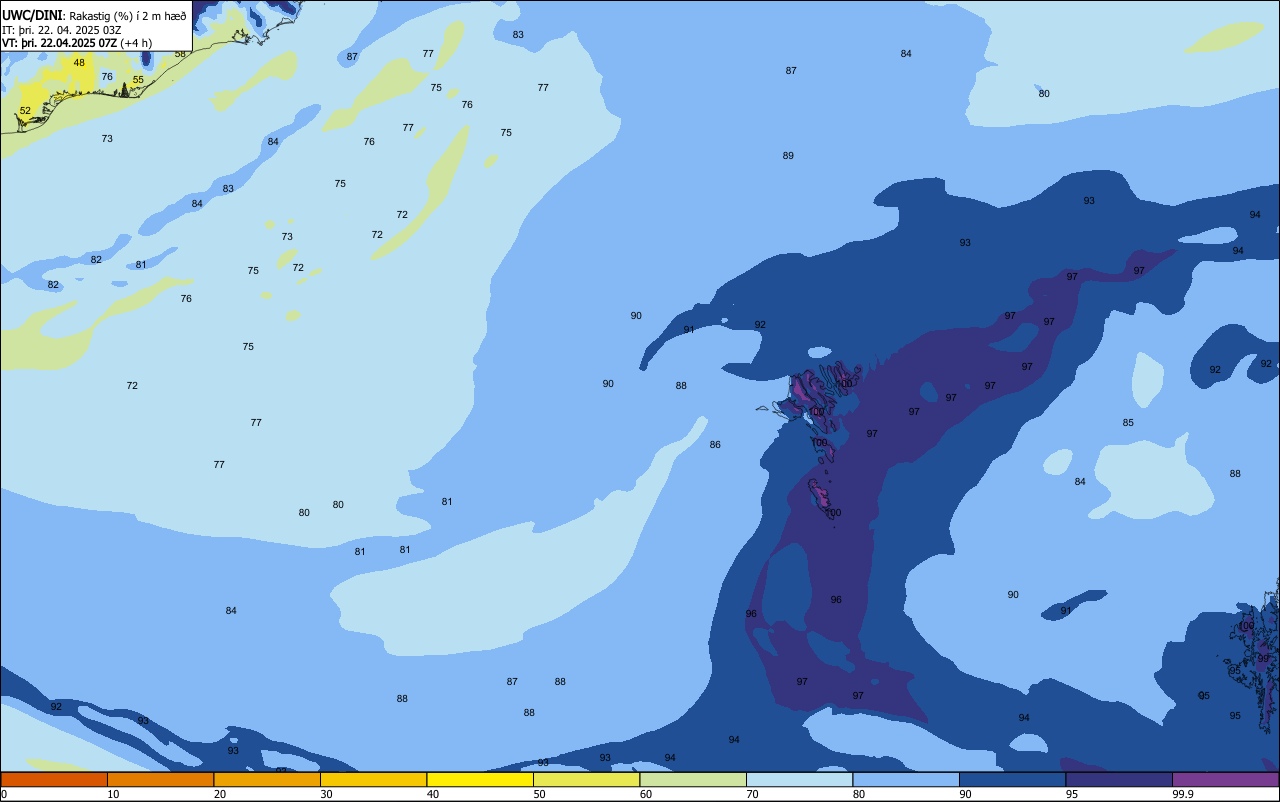
Task: Click the humidity value "48" on the map
Action: [x=79, y=62]
